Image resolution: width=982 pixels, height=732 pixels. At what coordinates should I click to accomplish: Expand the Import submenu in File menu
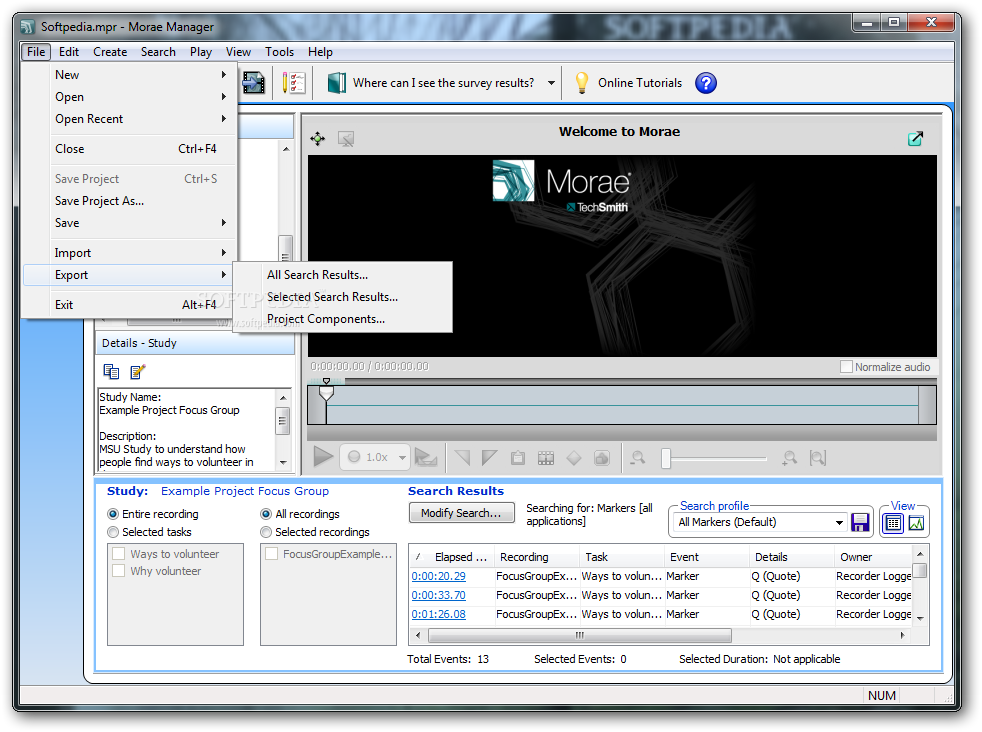tap(130, 253)
